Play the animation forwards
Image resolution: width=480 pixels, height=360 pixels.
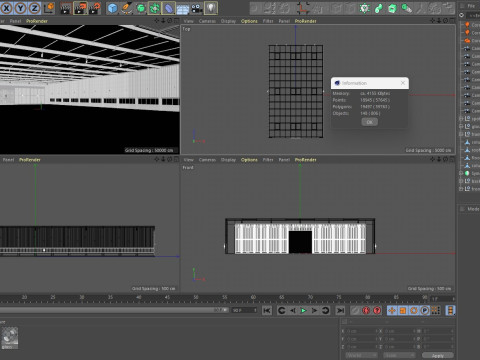click(x=303, y=310)
